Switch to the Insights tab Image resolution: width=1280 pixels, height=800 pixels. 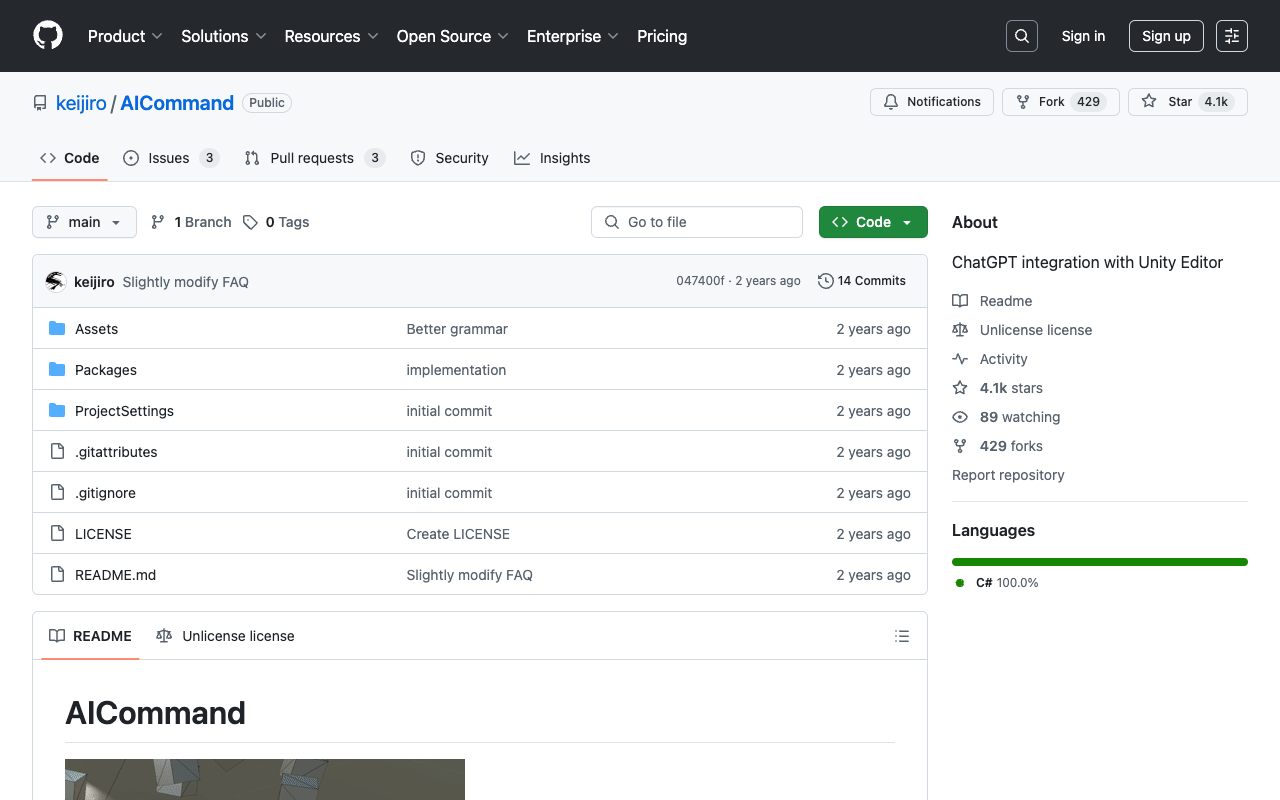(552, 158)
